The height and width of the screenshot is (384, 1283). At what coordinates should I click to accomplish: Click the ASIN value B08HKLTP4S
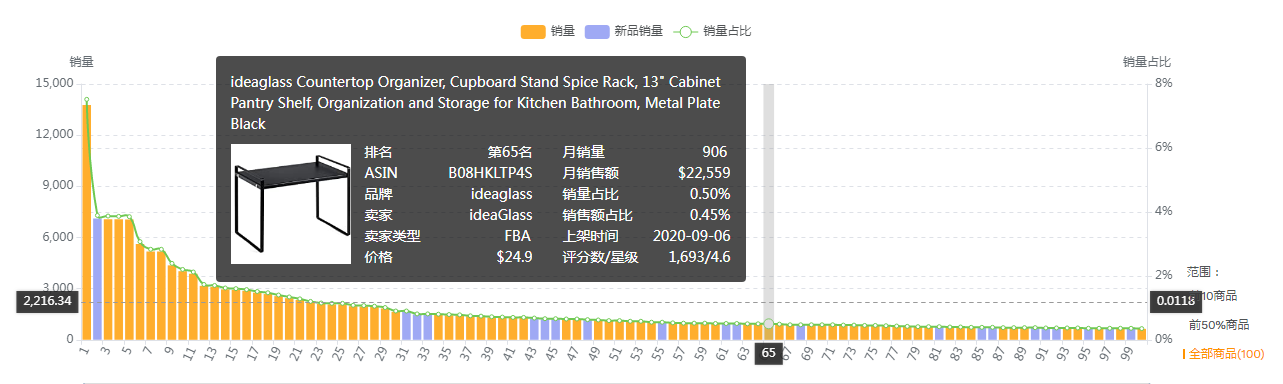point(490,173)
